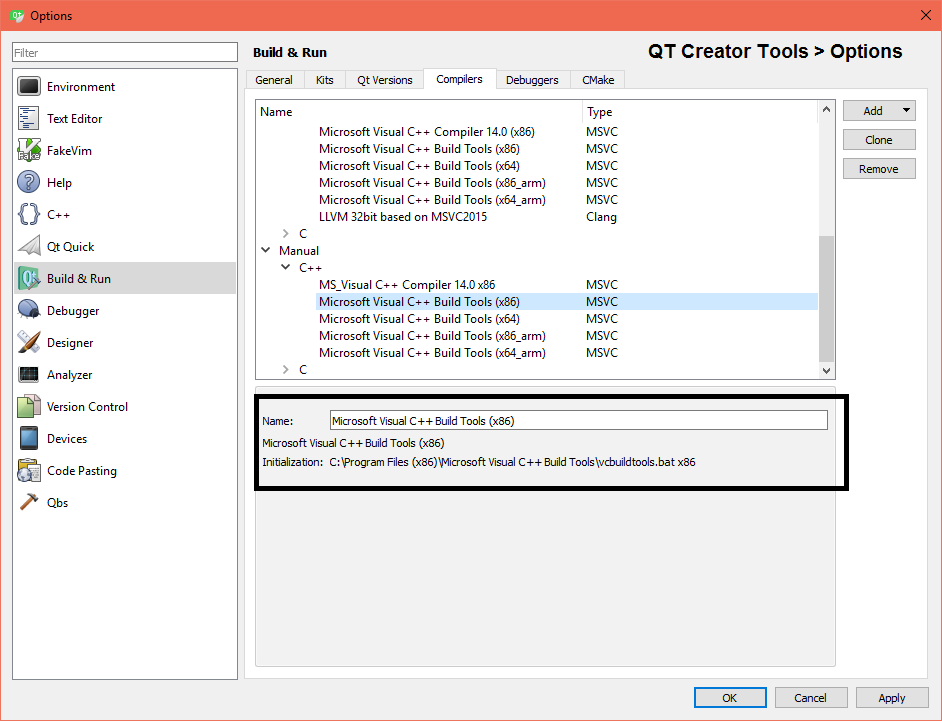Close the Options dialog window
Screen dimensions: 942x722
pyautogui.click(x=925, y=16)
